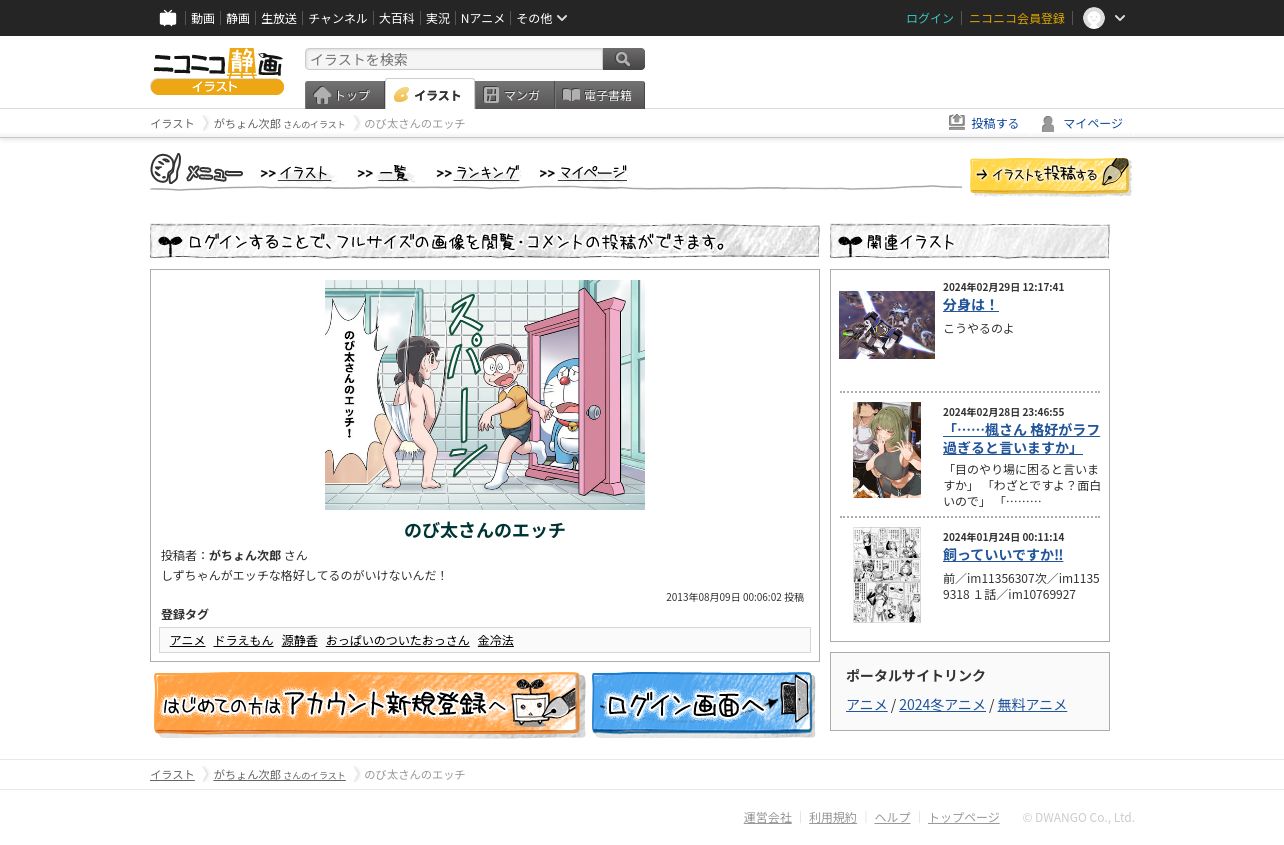Click the 「……楓さん 格好がラフ過ぎると言いますか」 link
1284x845 pixels.
(x=1021, y=438)
